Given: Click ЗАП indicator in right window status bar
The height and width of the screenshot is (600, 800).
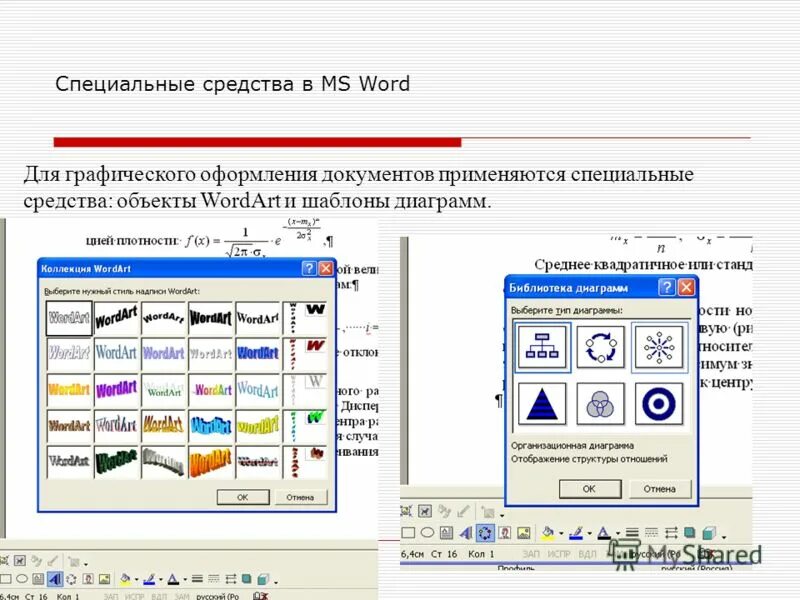Looking at the screenshot, I should [x=531, y=554].
